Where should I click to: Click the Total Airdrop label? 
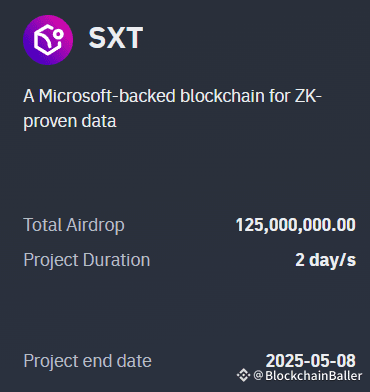[x=74, y=225]
